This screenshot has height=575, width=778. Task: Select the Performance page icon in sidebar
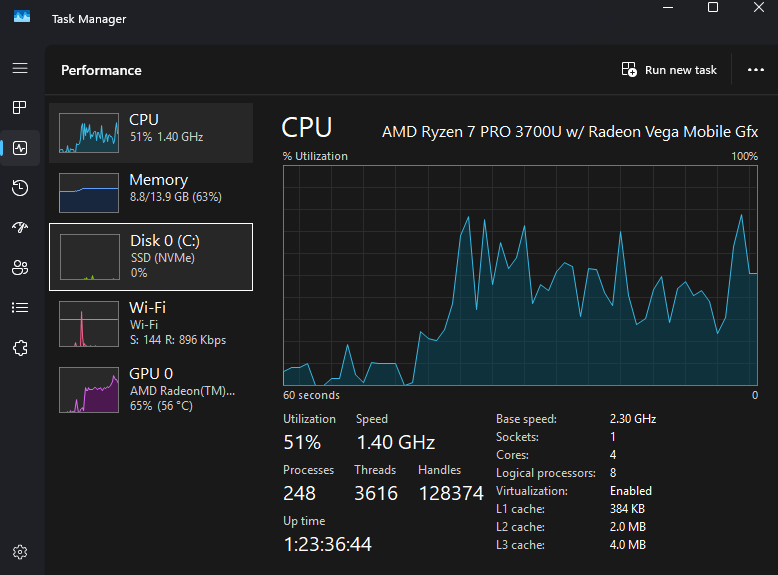20,148
